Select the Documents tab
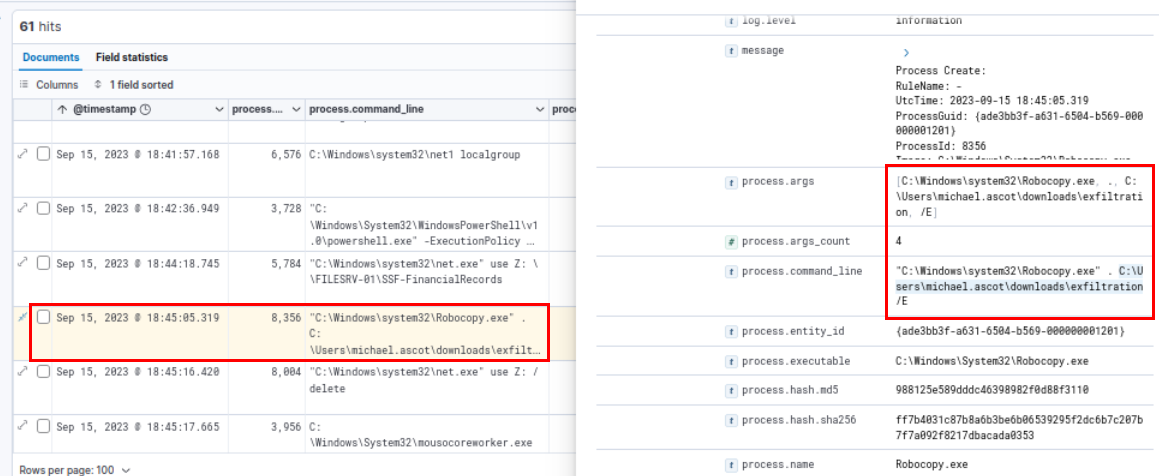The image size is (1159, 476). (51, 57)
